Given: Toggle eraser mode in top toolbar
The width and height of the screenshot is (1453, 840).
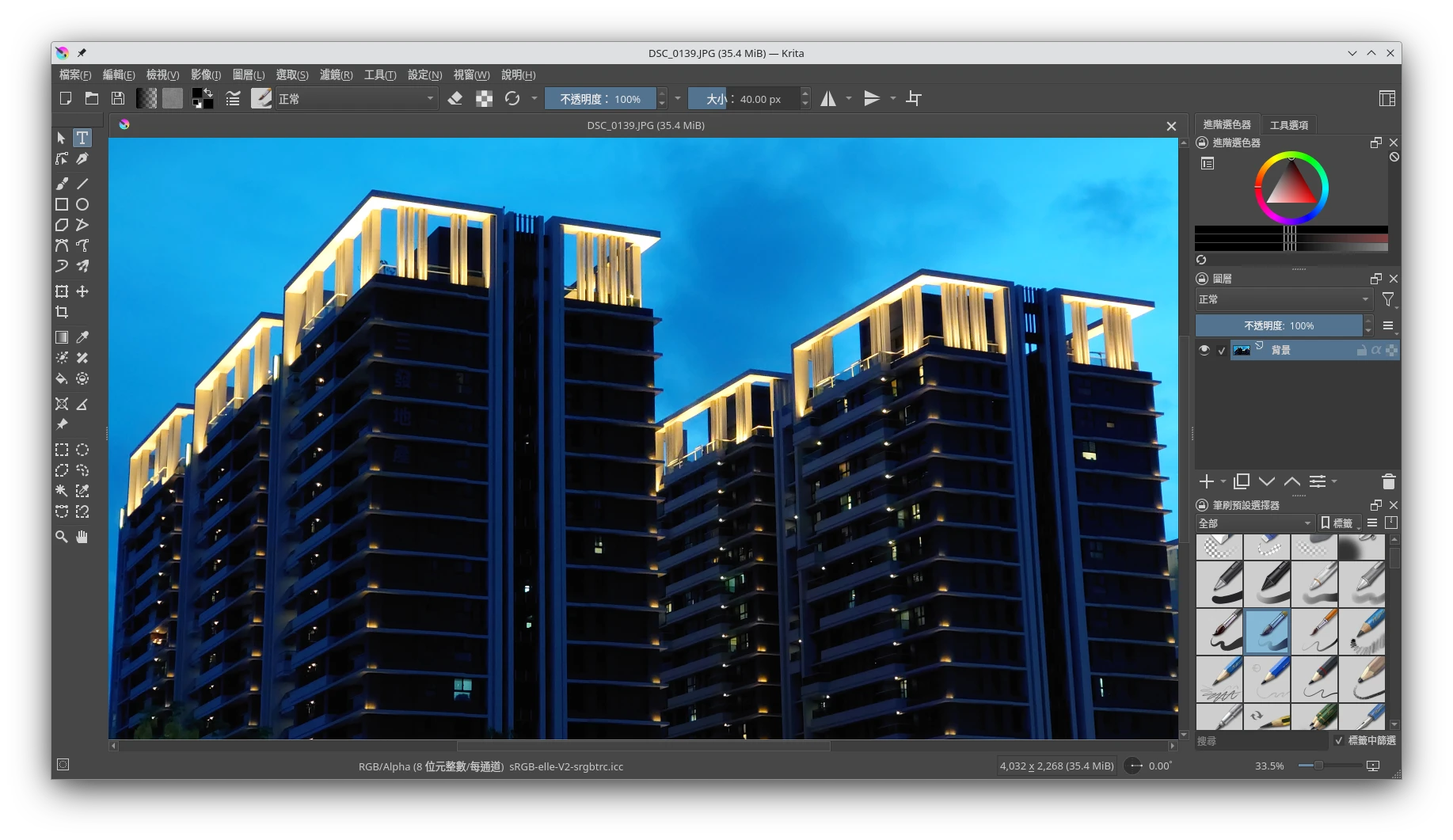Looking at the screenshot, I should tap(455, 99).
